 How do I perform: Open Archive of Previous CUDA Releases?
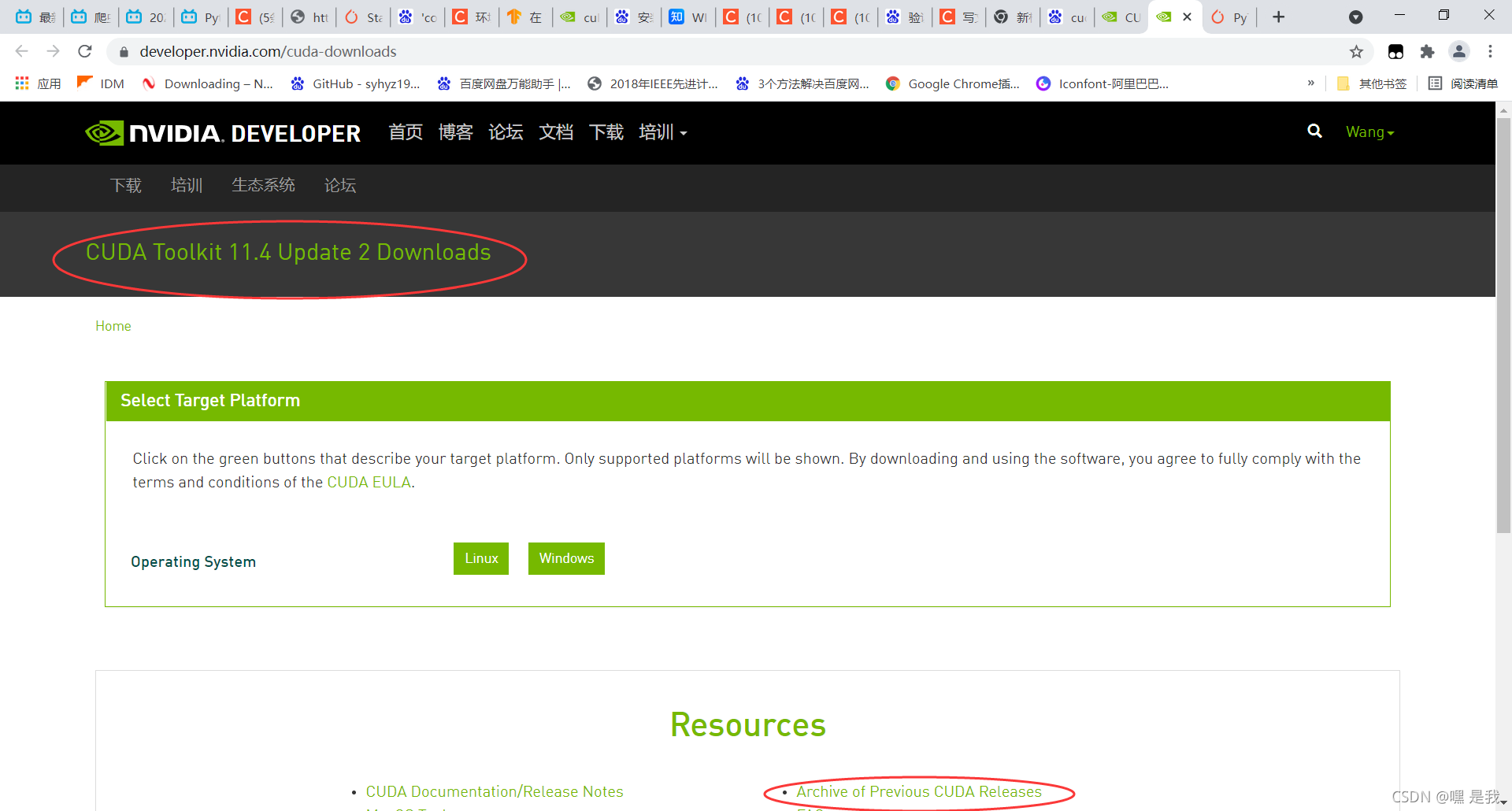click(x=919, y=791)
